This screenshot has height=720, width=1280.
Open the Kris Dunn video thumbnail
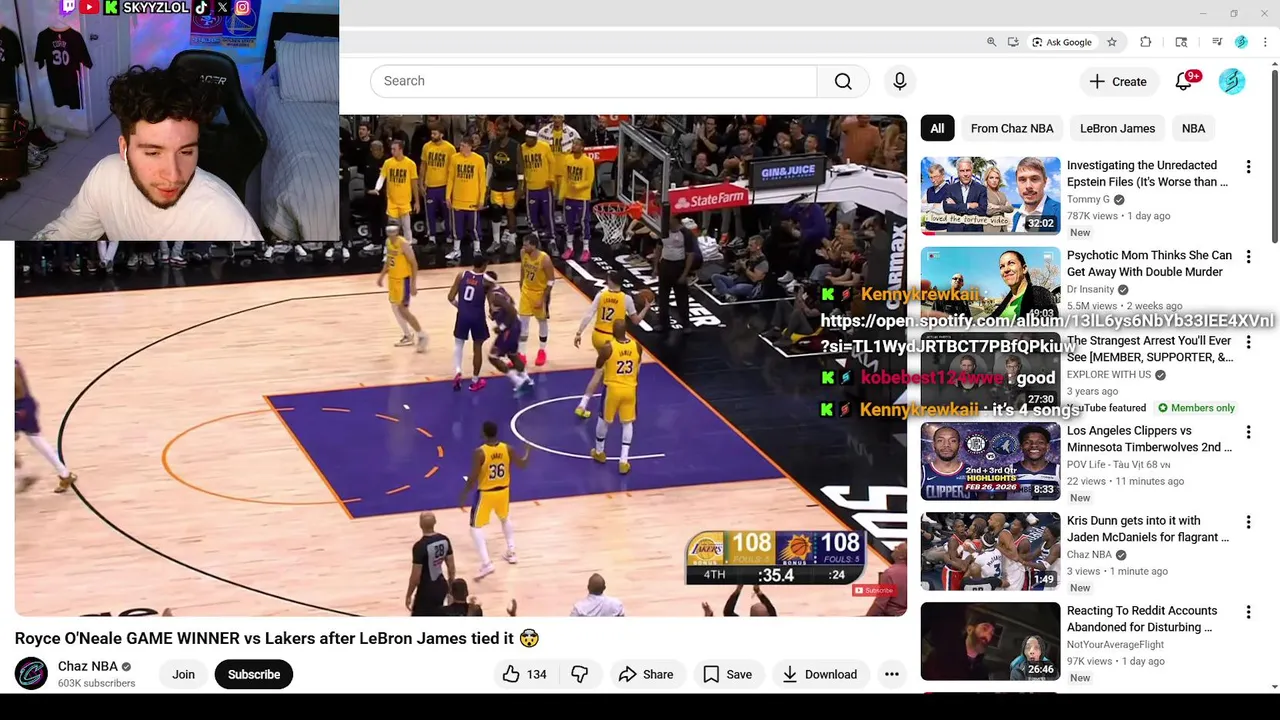990,550
